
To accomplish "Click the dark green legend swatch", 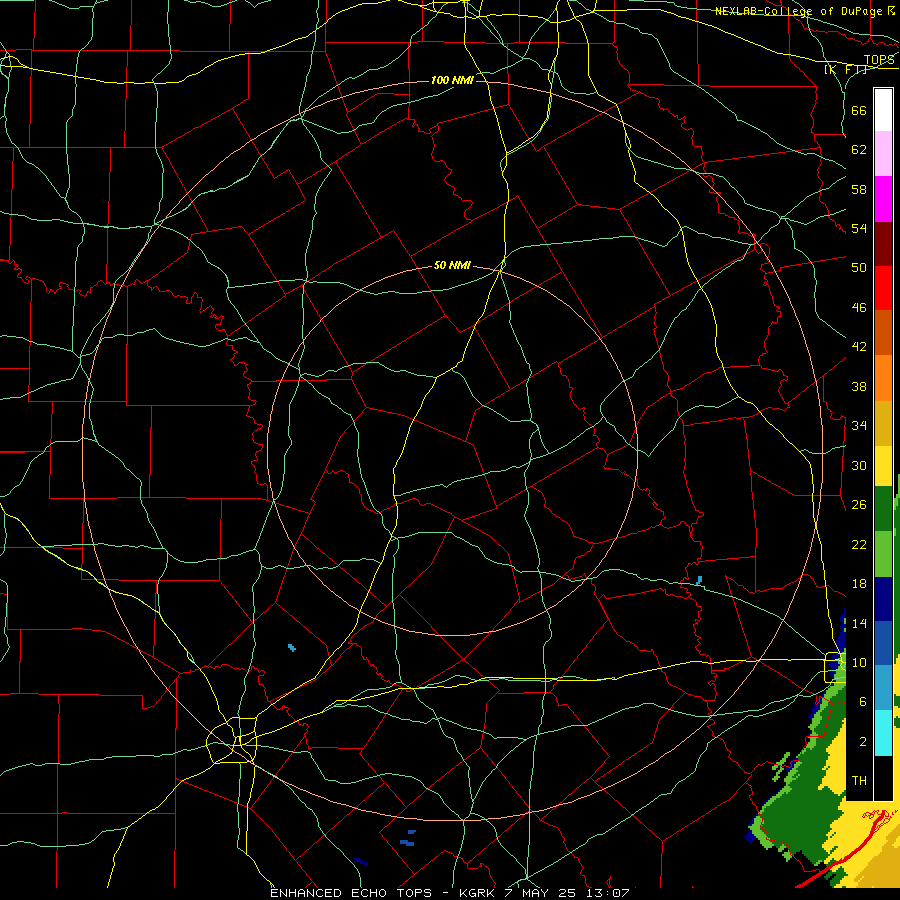I will pyautogui.click(x=883, y=509).
